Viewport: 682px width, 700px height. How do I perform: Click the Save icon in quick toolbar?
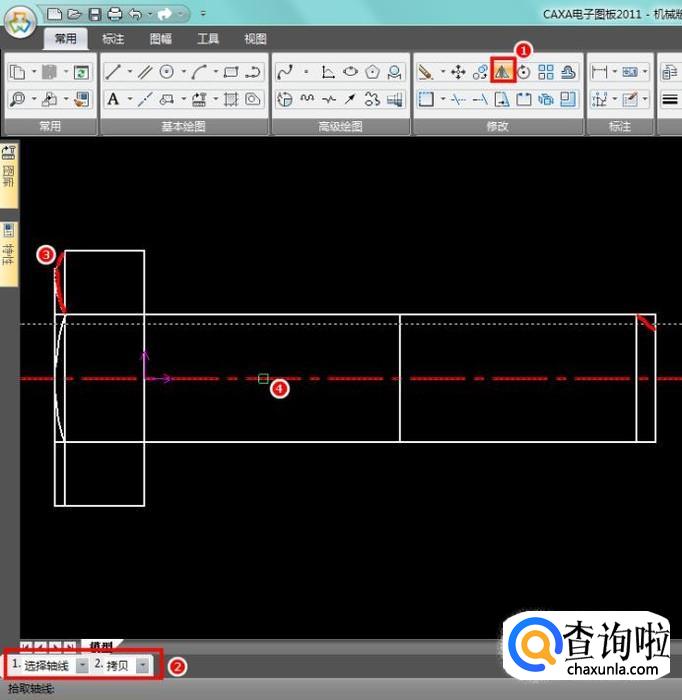[x=94, y=14]
